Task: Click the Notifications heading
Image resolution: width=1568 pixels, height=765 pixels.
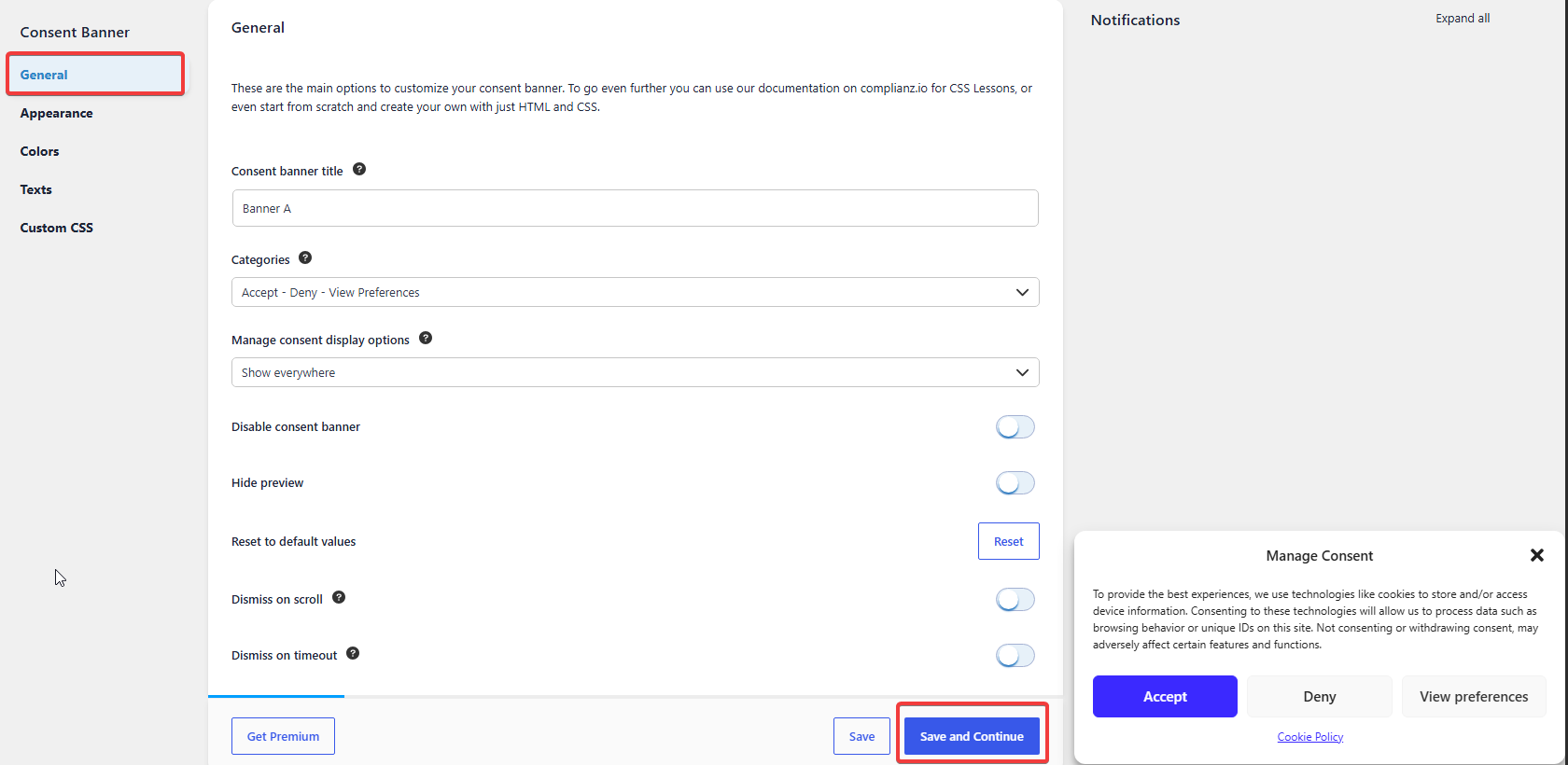Action: (1135, 21)
